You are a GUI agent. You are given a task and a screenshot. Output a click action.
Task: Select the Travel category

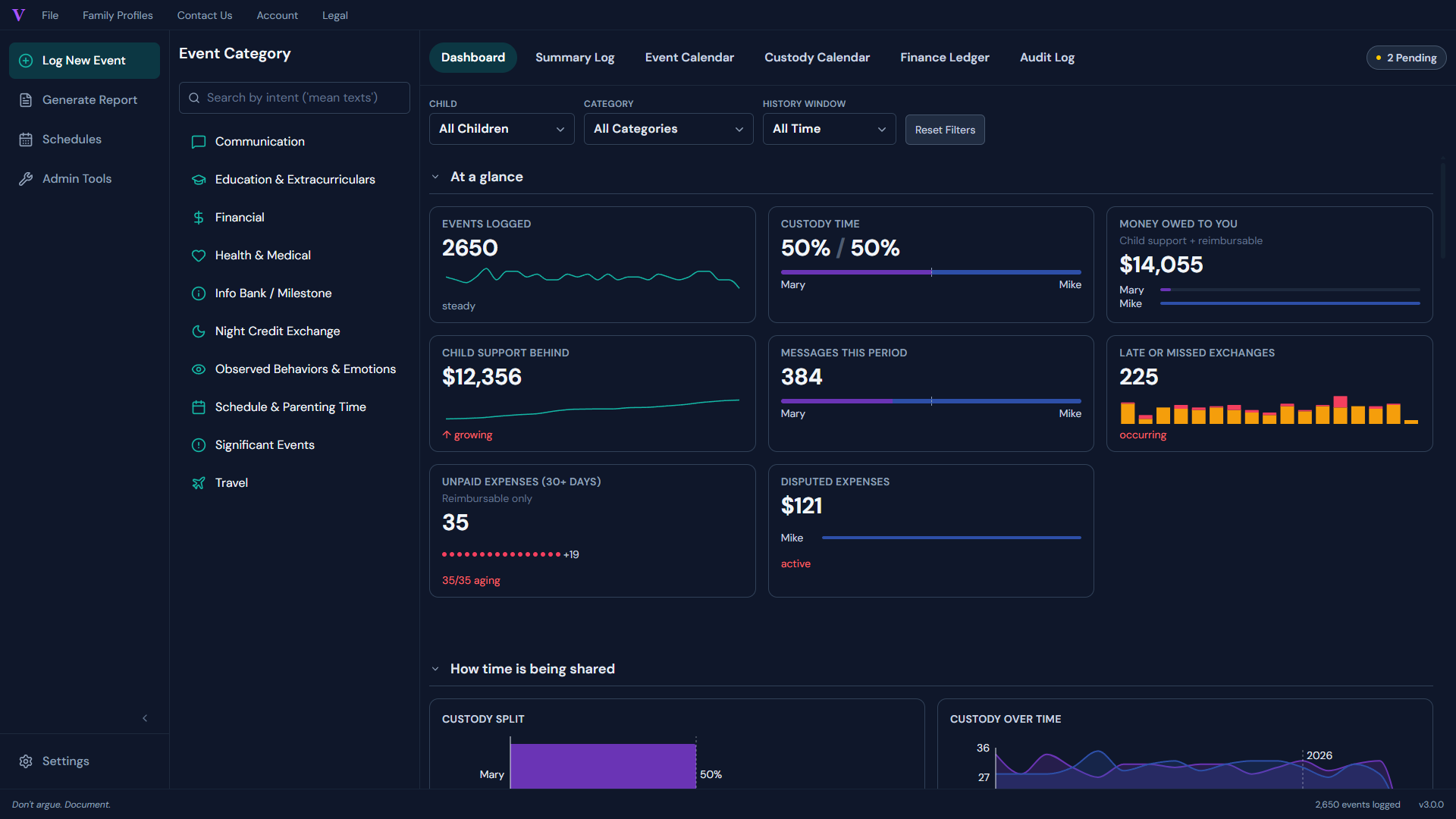point(294,483)
